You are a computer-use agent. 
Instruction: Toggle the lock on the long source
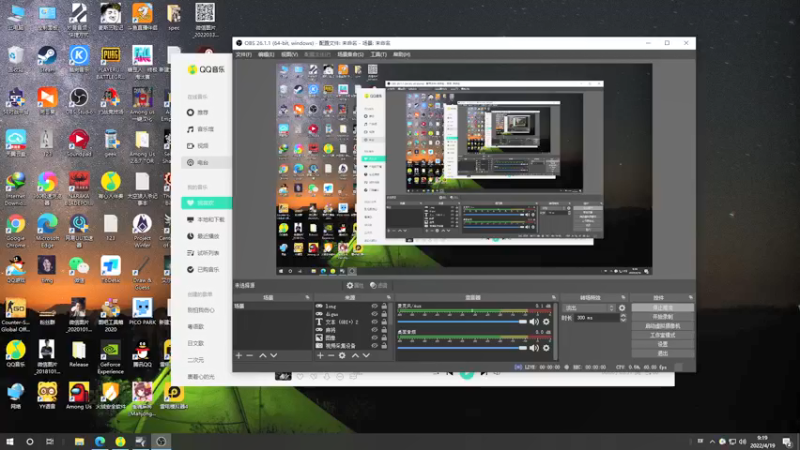384,306
